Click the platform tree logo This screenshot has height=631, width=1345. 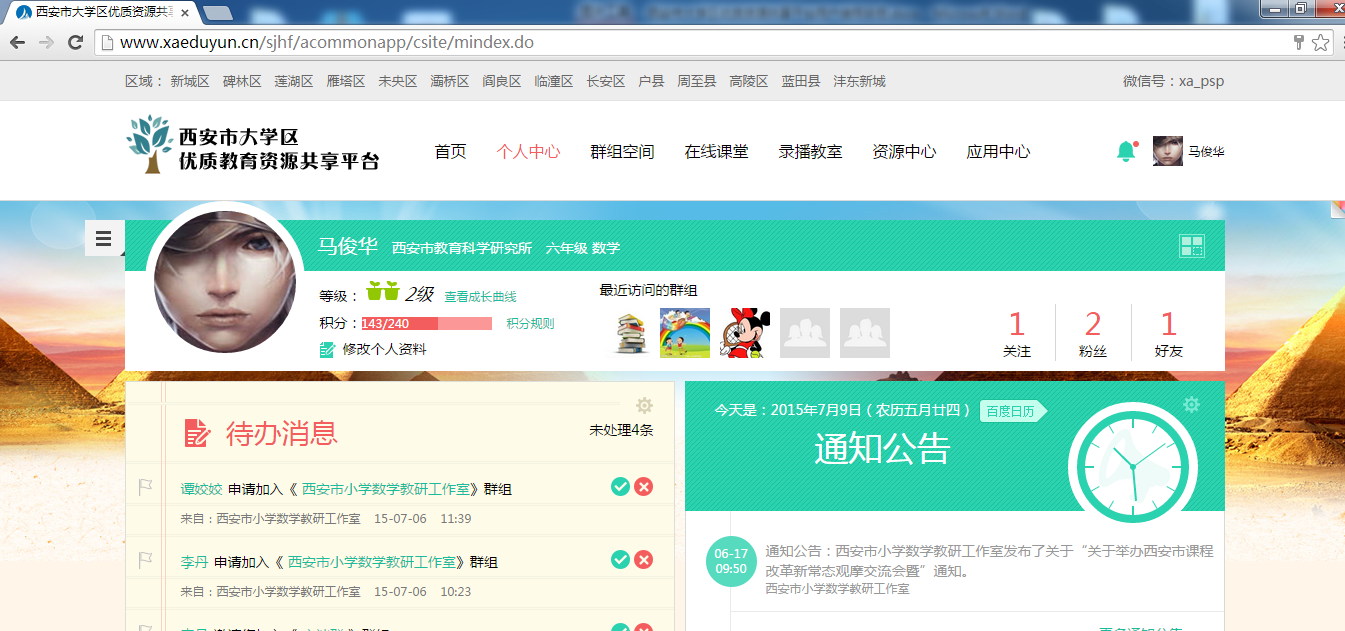pyautogui.click(x=151, y=143)
